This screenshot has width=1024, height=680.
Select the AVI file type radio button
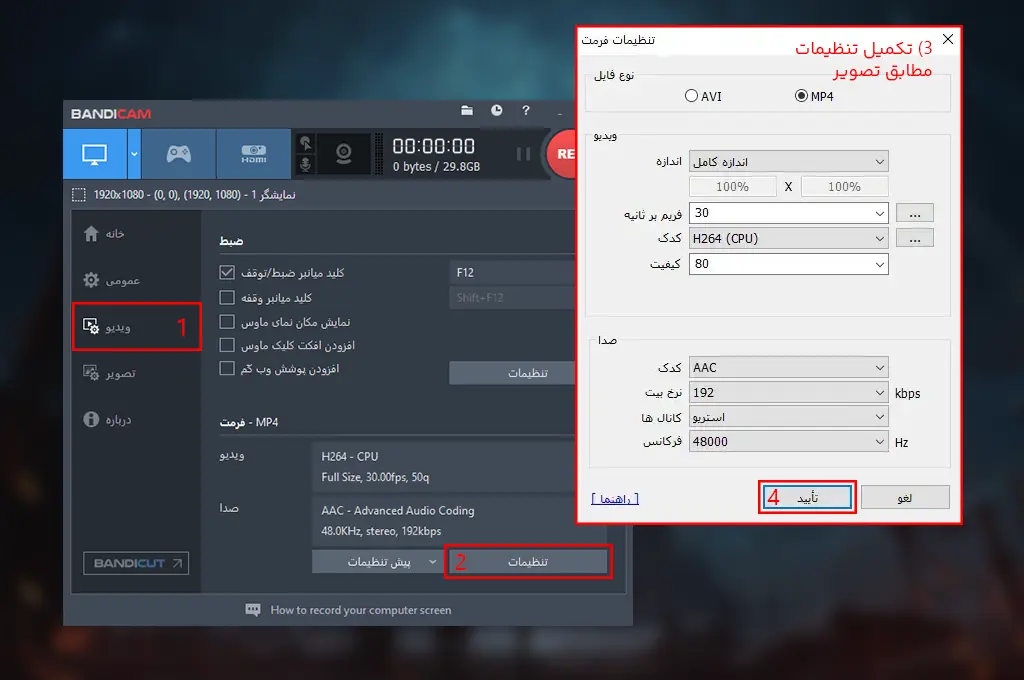(x=691, y=95)
